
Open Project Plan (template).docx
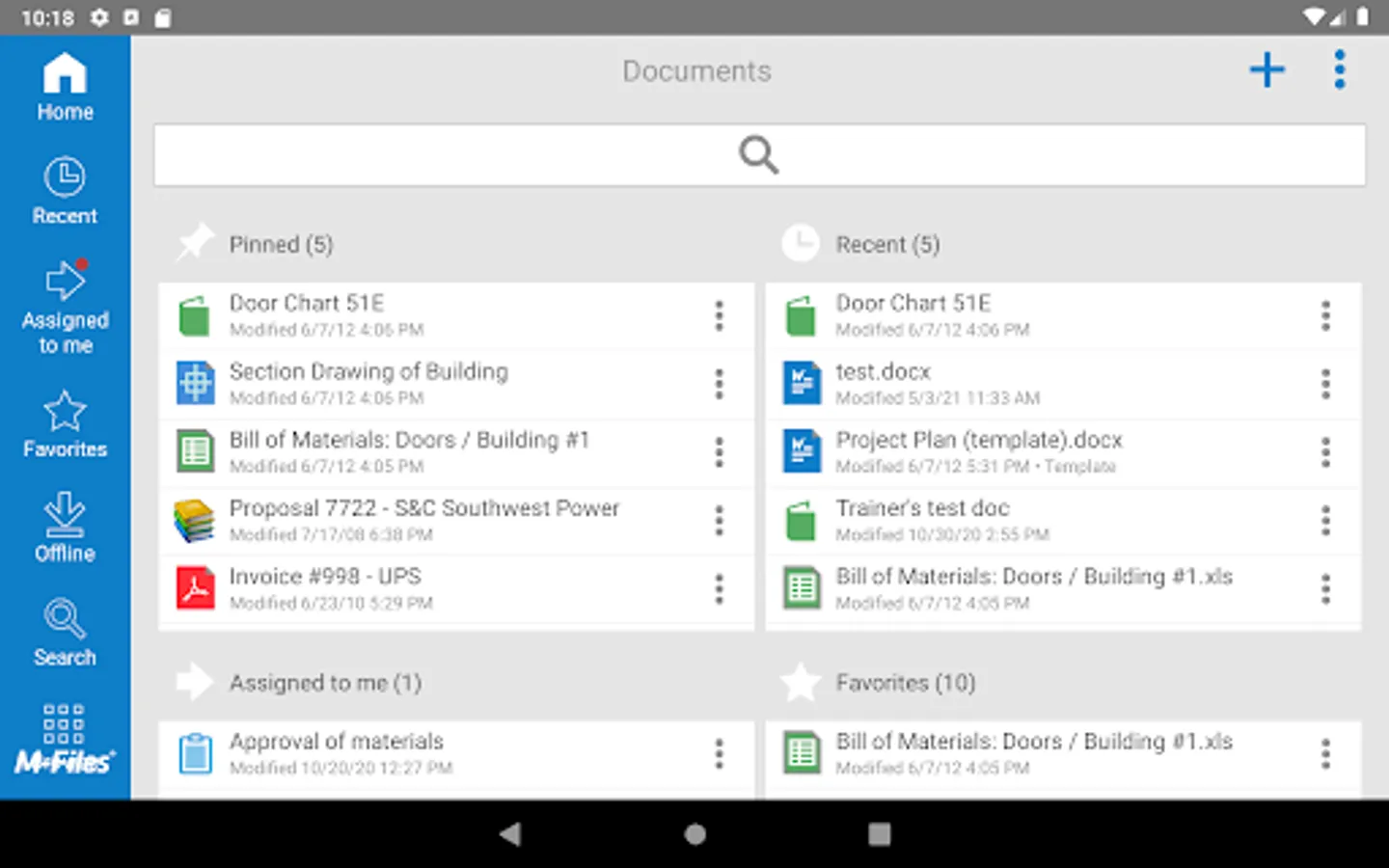1063,452
